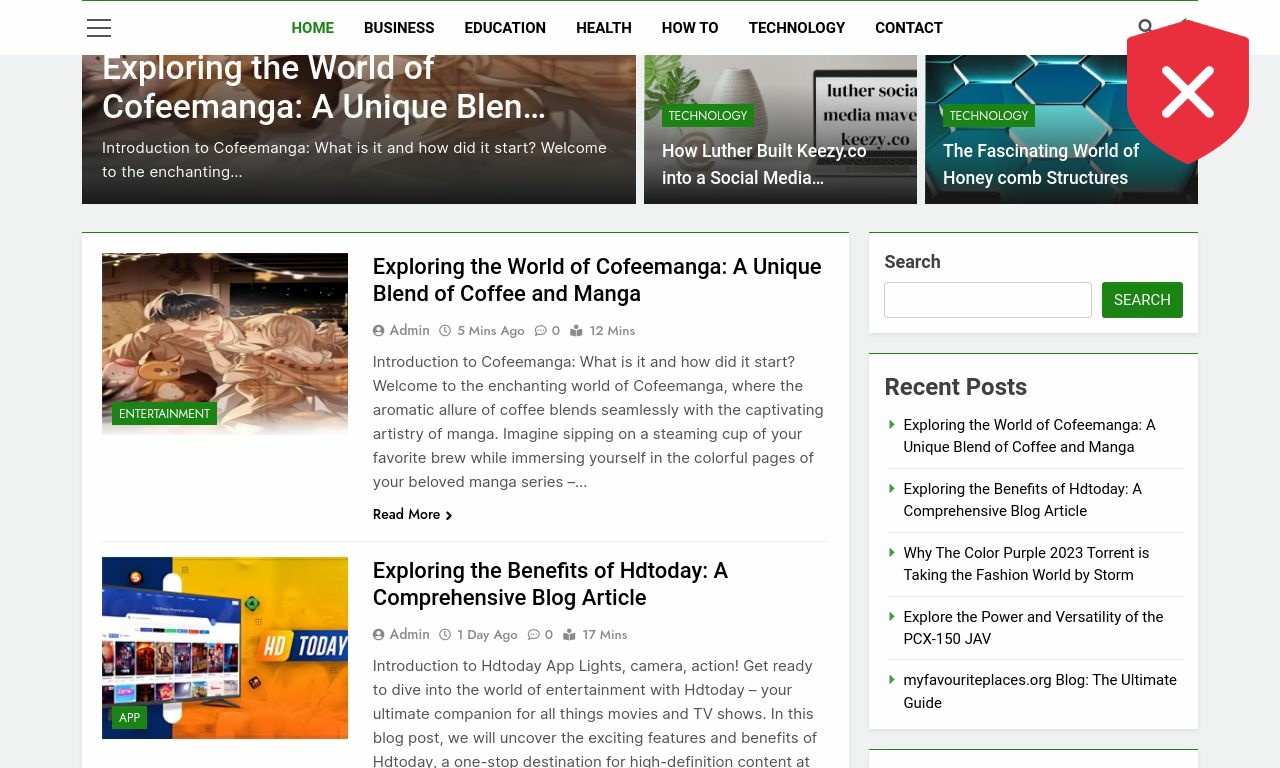Viewport: 1280px width, 768px height.
Task: Click TECHNOLOGY tag on Keezy.co card
Action: click(708, 116)
